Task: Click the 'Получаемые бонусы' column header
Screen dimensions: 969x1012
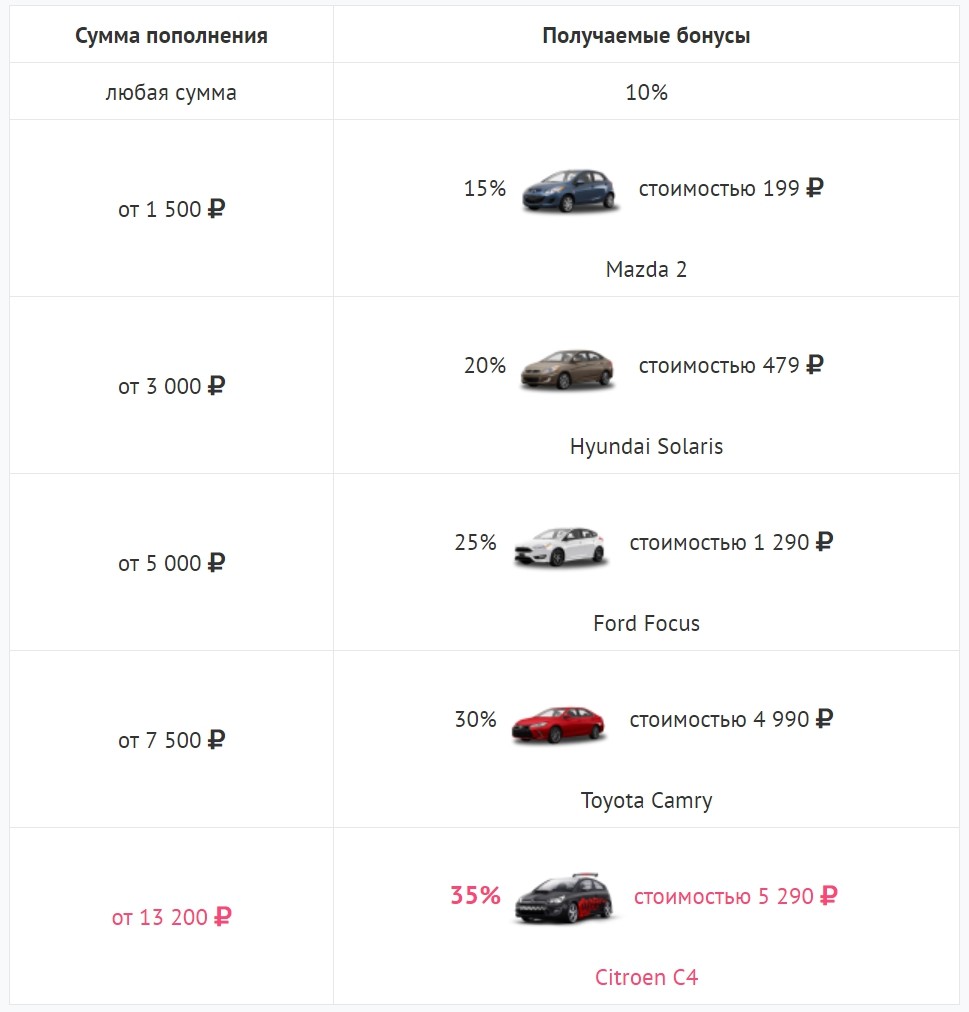Action: point(646,36)
